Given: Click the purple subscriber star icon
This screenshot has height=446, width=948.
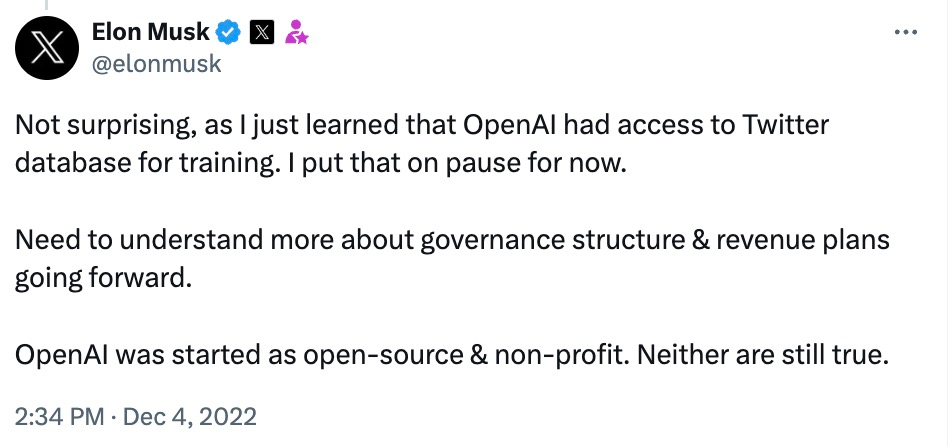Looking at the screenshot, I should point(296,32).
